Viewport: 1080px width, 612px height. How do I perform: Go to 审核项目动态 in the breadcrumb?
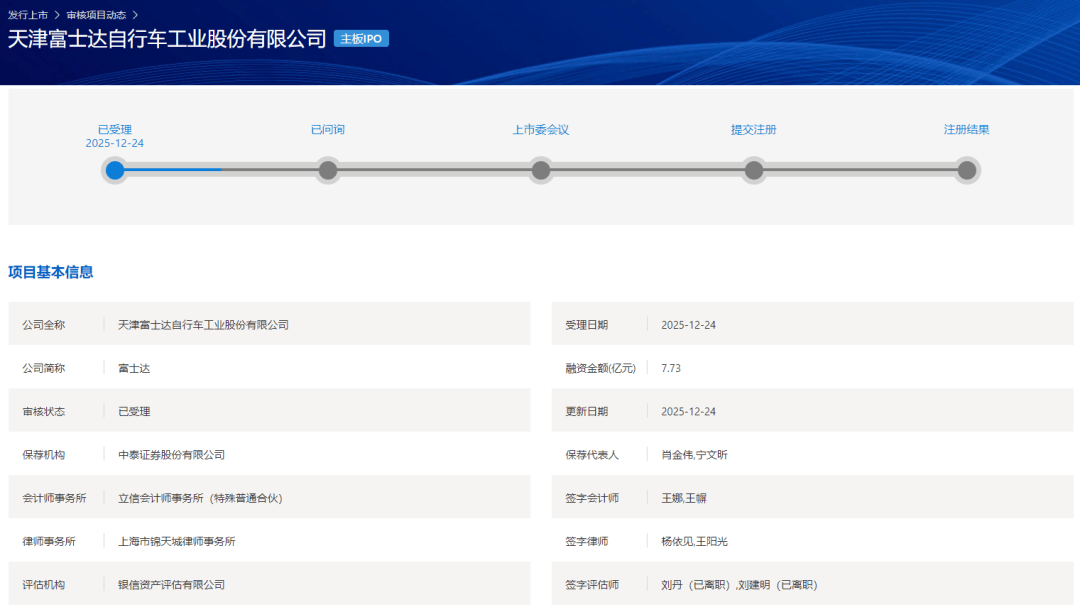coord(96,15)
